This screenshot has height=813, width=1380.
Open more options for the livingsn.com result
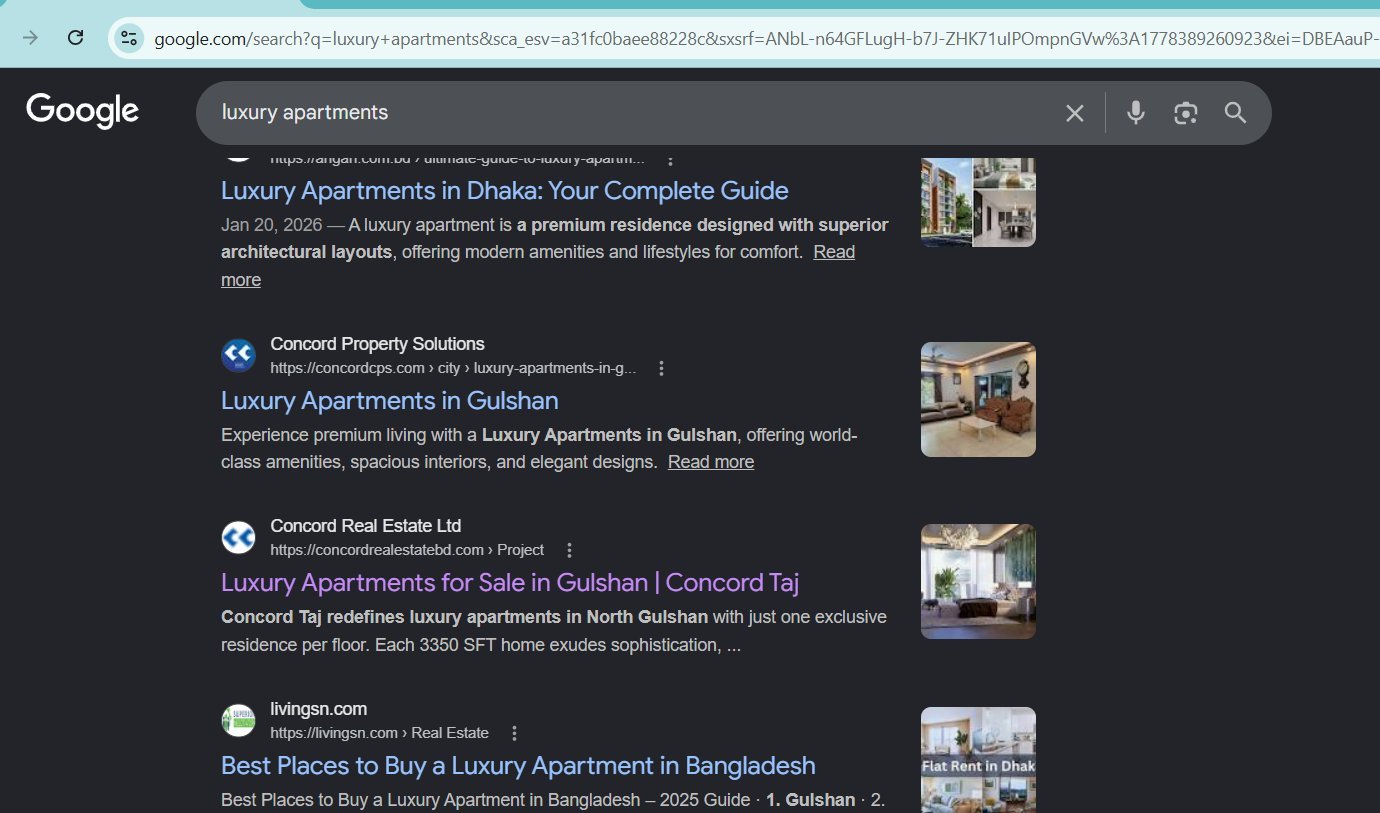[514, 733]
